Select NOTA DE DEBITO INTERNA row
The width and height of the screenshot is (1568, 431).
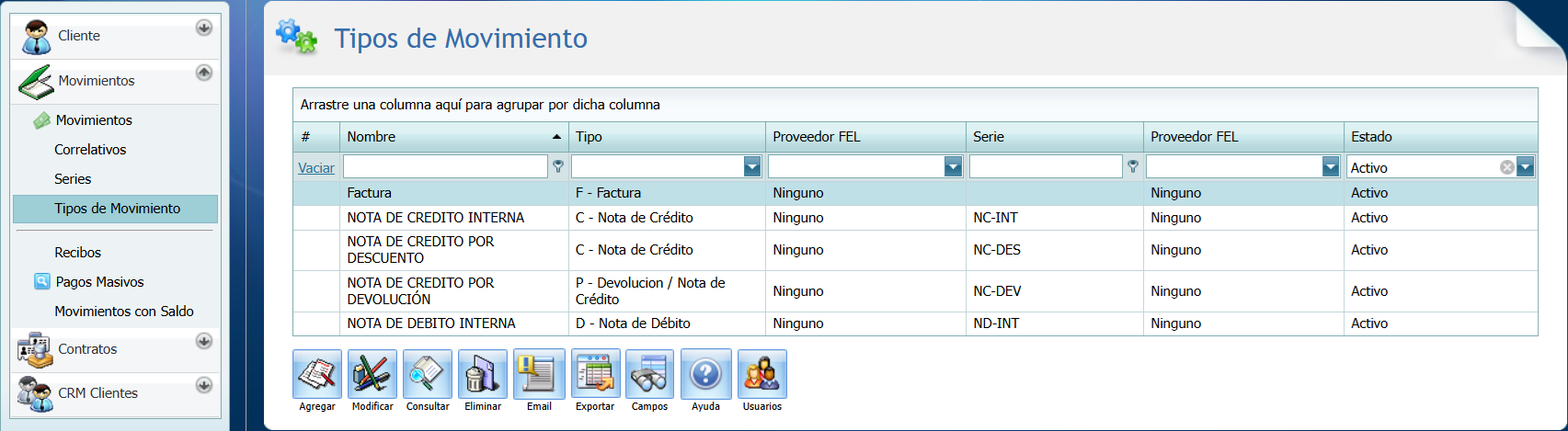pyautogui.click(x=915, y=323)
